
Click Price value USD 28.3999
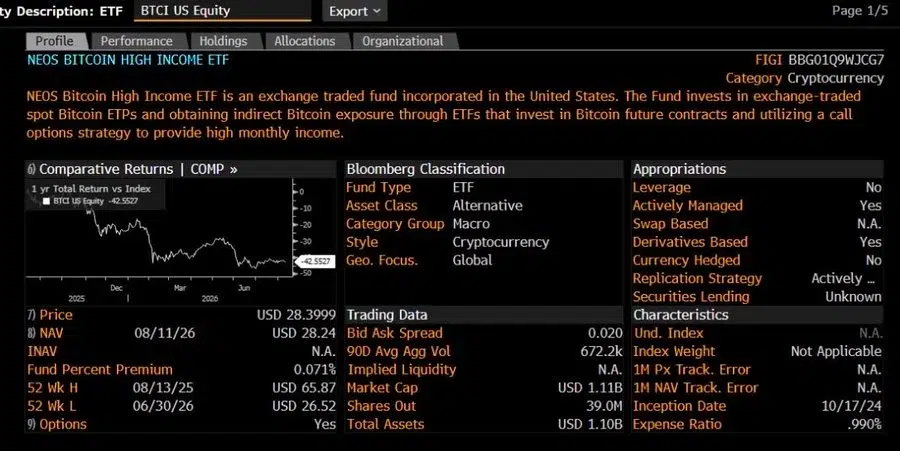click(296, 314)
